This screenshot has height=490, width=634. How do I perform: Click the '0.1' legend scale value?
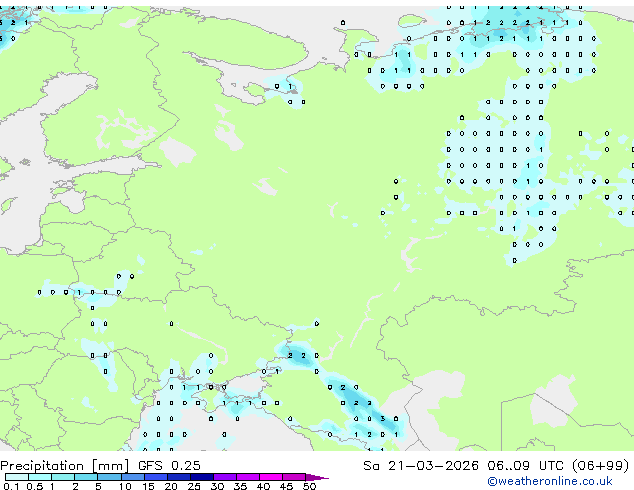click(11, 486)
